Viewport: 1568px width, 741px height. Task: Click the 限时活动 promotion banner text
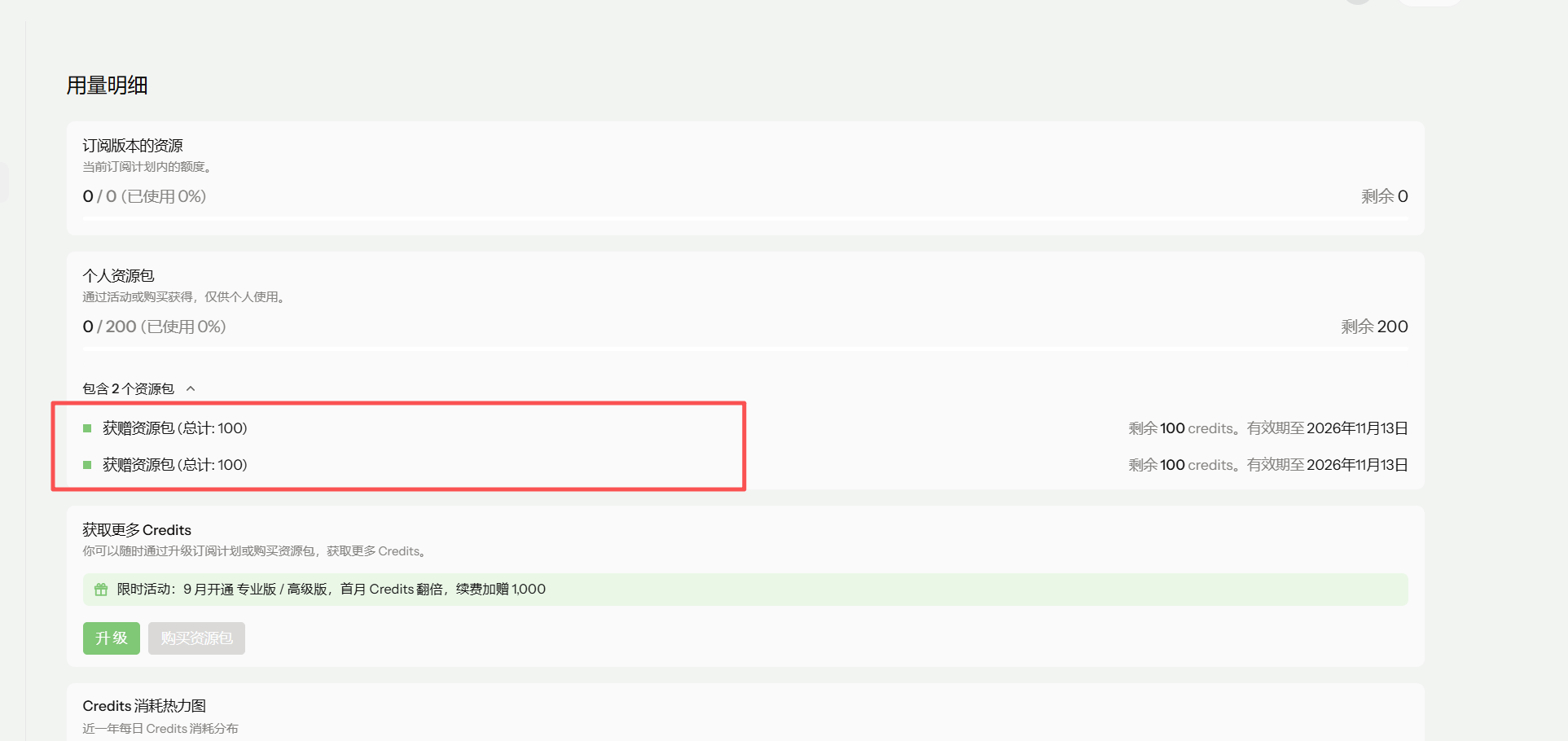(331, 590)
